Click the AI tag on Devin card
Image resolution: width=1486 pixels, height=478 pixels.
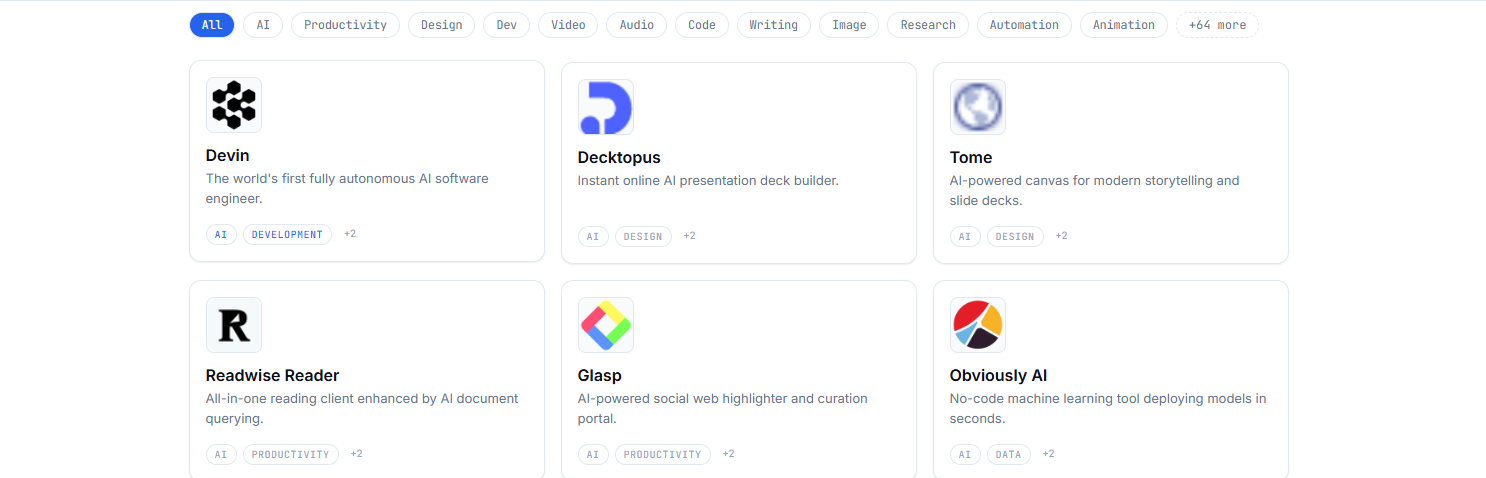coord(221,234)
